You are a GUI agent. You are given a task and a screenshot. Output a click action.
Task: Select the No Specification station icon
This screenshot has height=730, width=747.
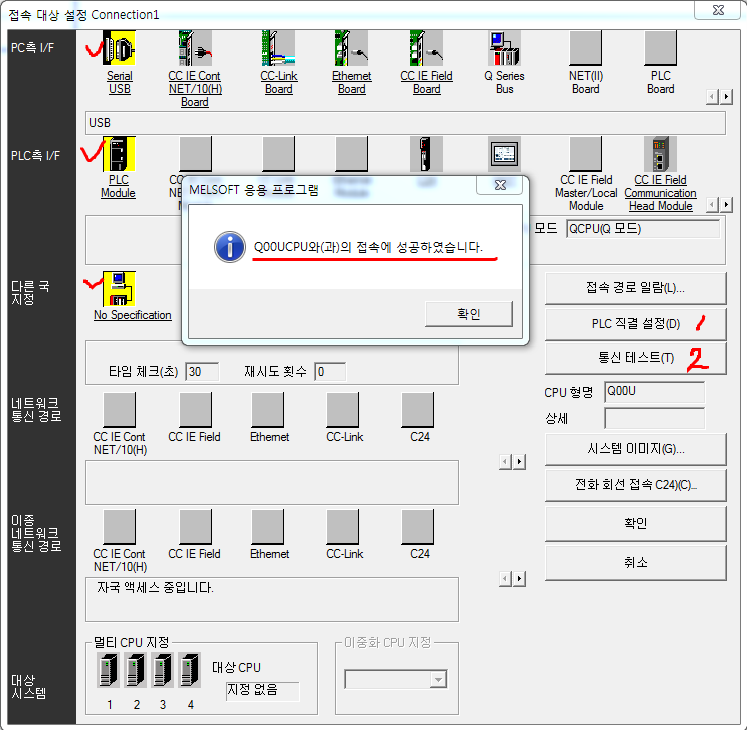(x=119, y=289)
